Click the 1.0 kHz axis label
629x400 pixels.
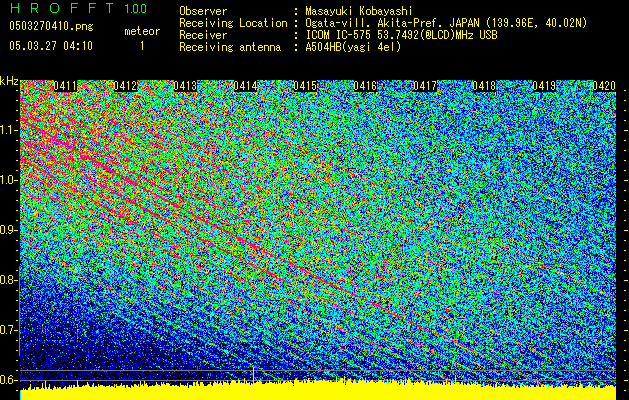coord(8,180)
